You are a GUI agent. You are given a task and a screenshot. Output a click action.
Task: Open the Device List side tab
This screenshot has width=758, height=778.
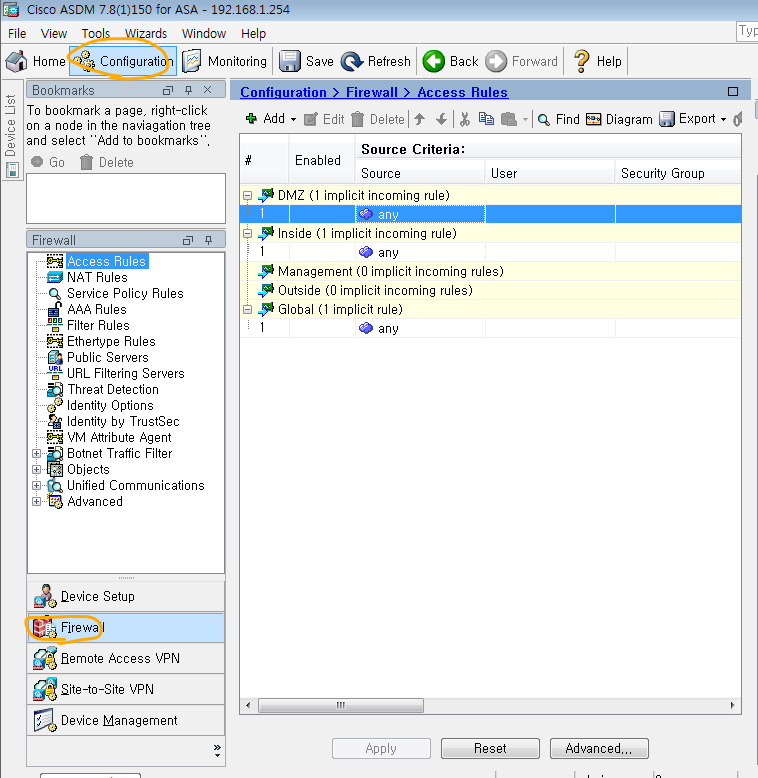click(11, 131)
